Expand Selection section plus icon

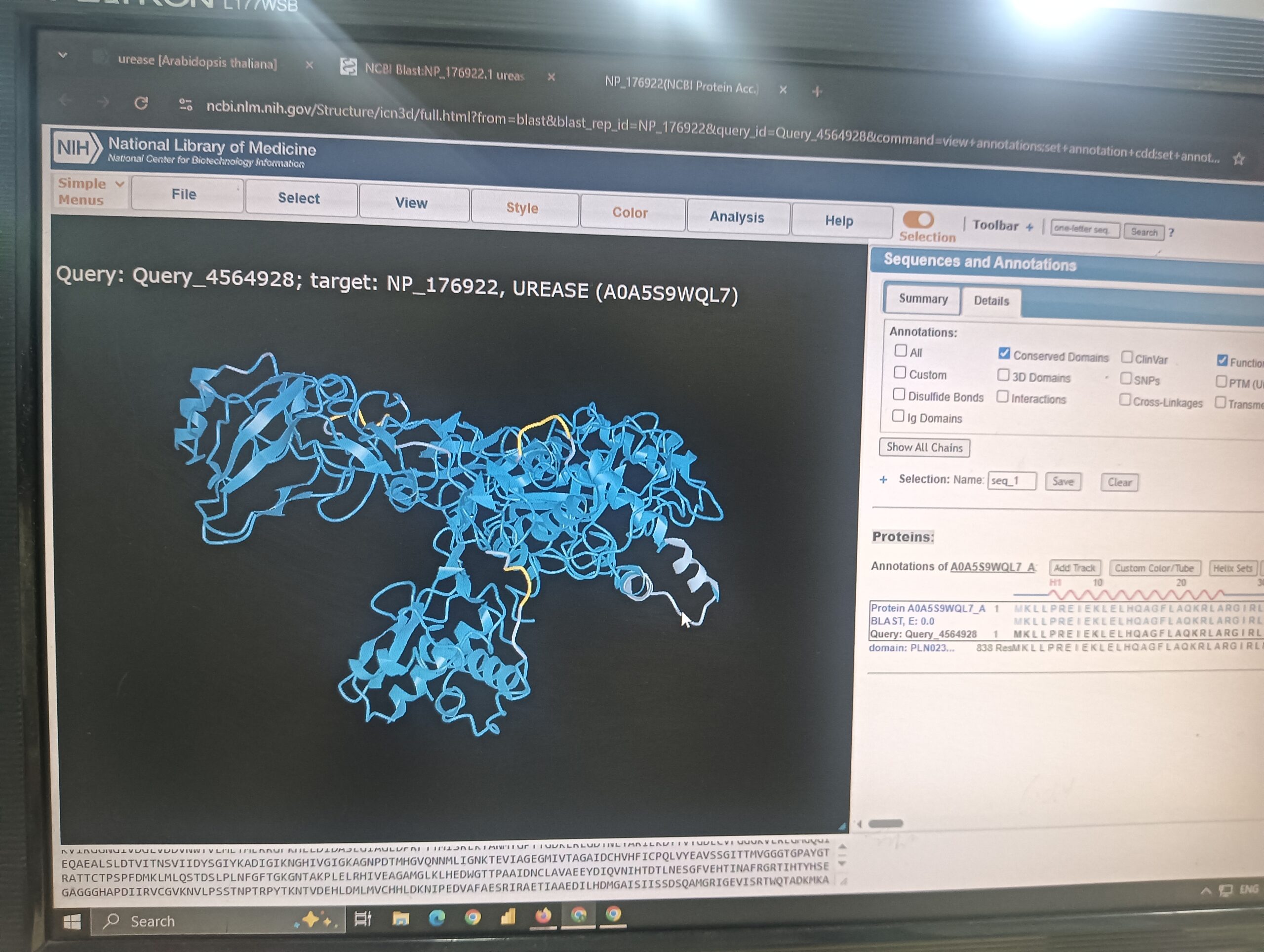pyautogui.click(x=883, y=479)
